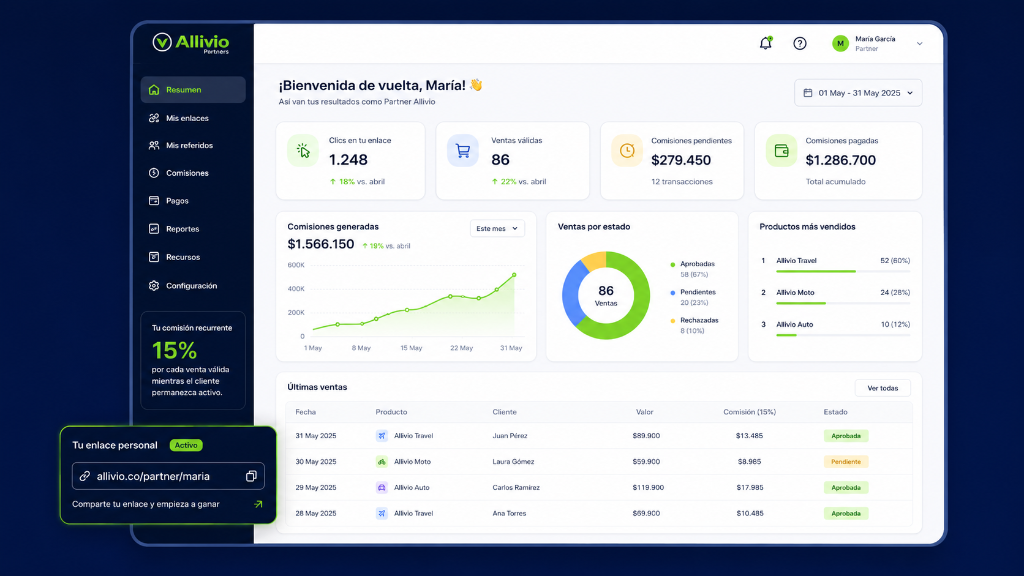This screenshot has height=576, width=1024.
Task: Click the plane icon in the Juan Pérez row
Action: (x=381, y=436)
